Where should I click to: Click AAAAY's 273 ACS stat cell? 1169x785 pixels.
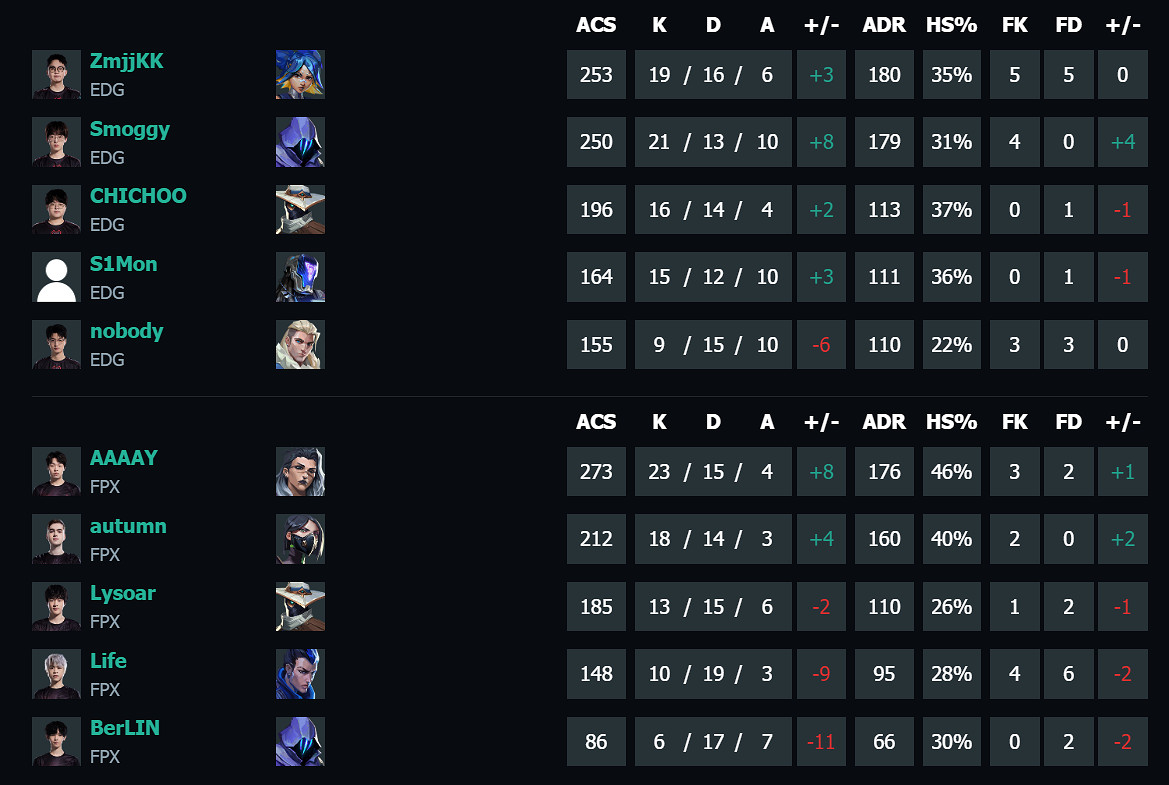point(596,471)
